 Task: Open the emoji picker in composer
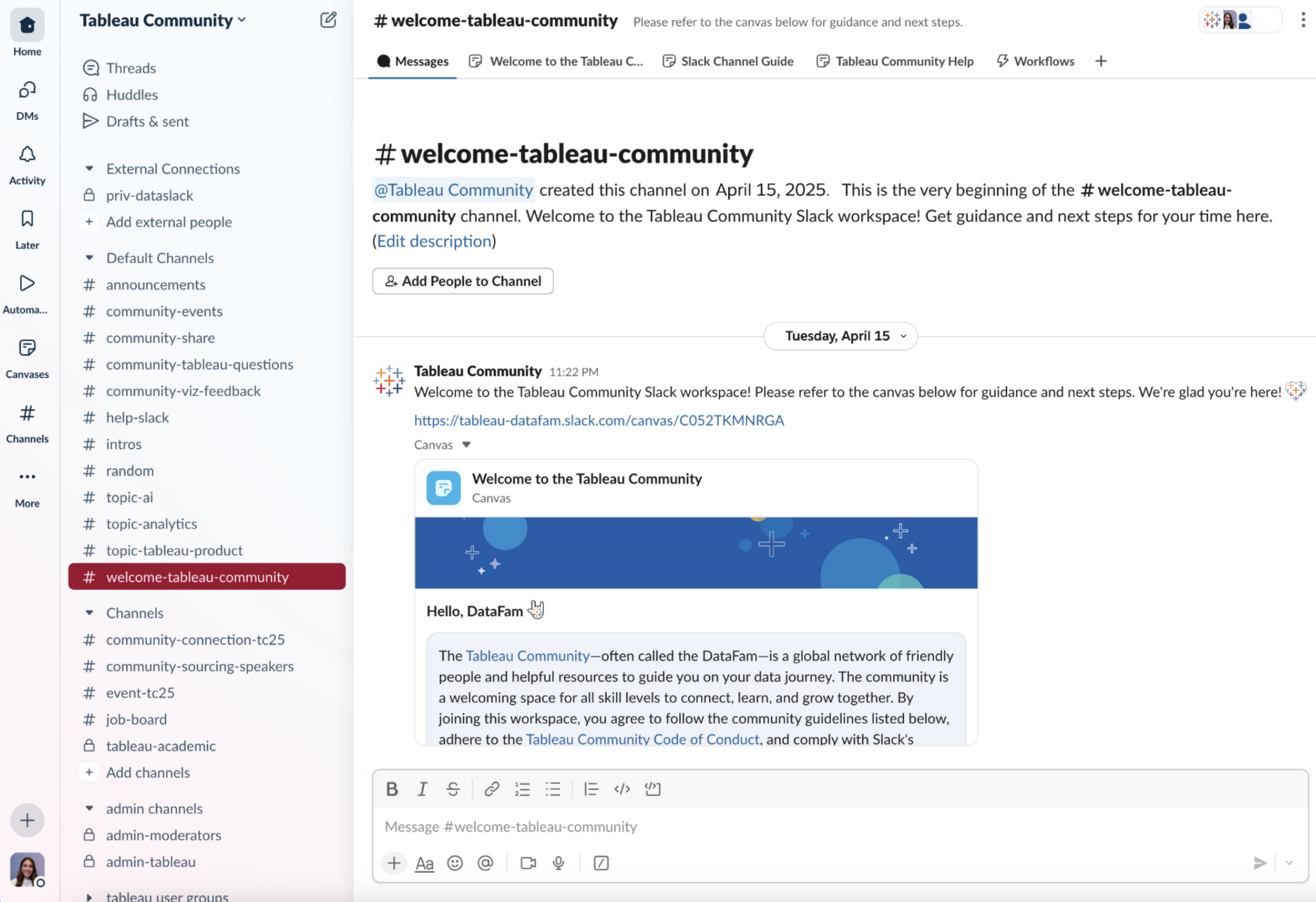click(454, 863)
